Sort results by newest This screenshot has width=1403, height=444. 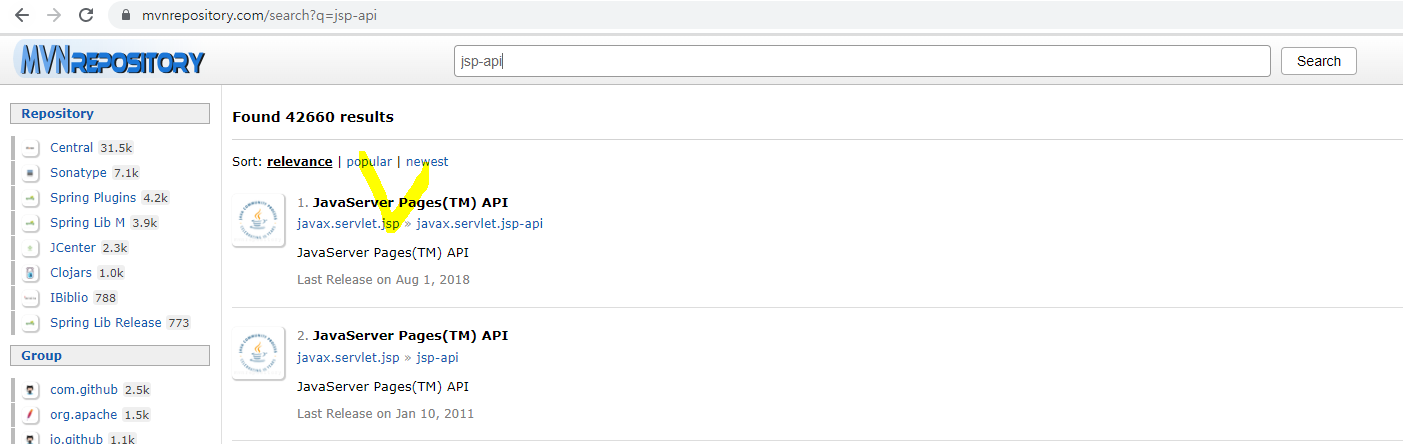click(x=427, y=161)
